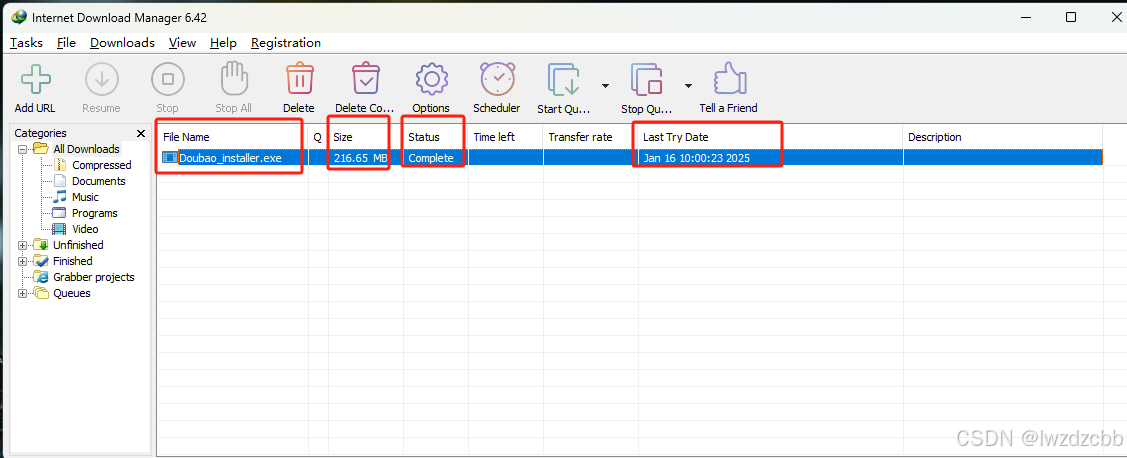This screenshot has width=1127, height=458.
Task: Expand the Unfinished tree node
Action: tap(22, 245)
